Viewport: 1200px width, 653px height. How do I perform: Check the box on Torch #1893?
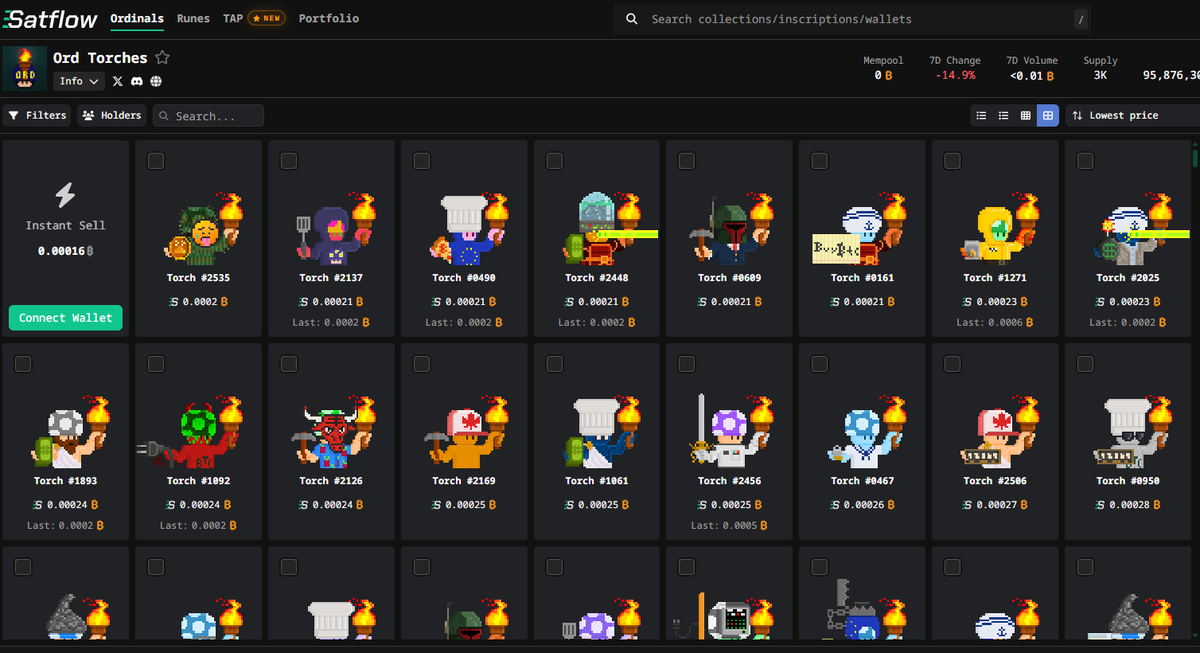point(23,364)
